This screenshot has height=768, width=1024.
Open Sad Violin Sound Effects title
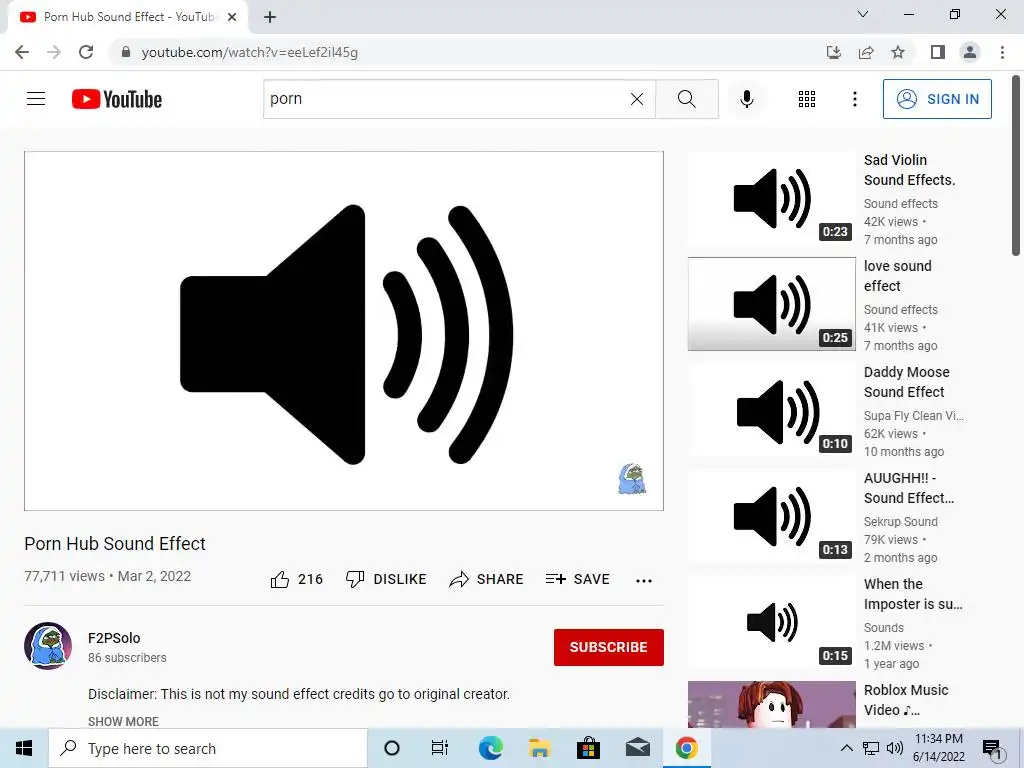coord(910,170)
